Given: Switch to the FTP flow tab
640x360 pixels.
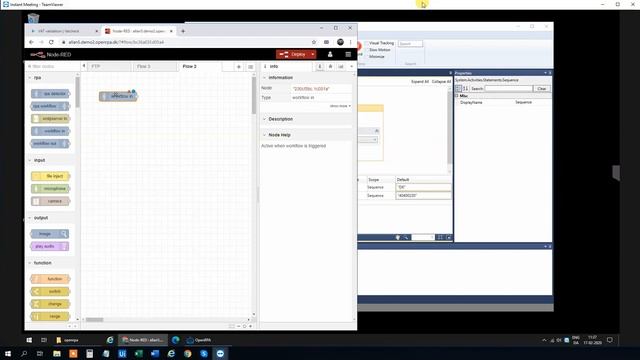Looking at the screenshot, I should [109, 67].
